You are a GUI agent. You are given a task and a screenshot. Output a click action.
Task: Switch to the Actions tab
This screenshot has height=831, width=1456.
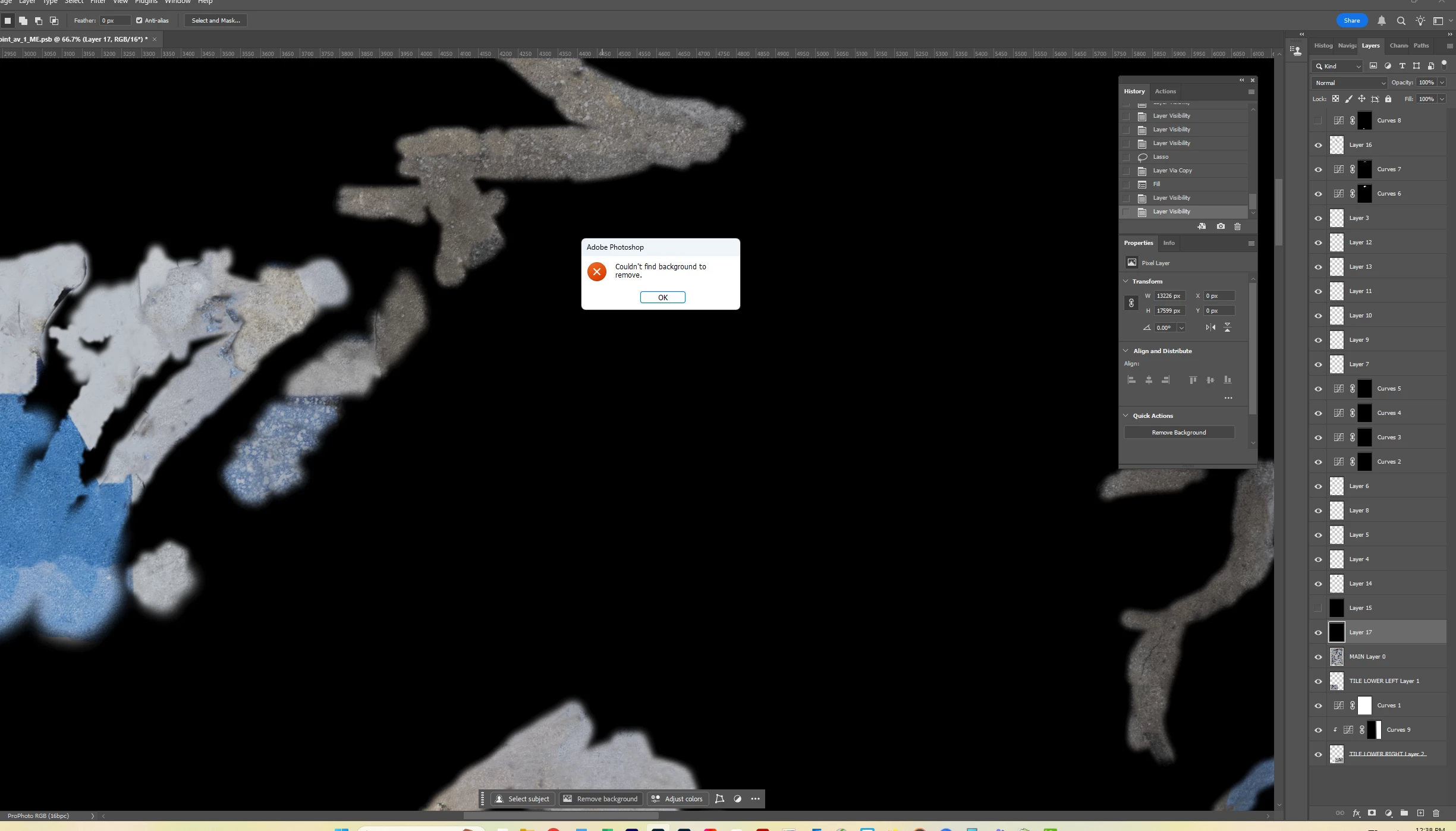pyautogui.click(x=1165, y=92)
